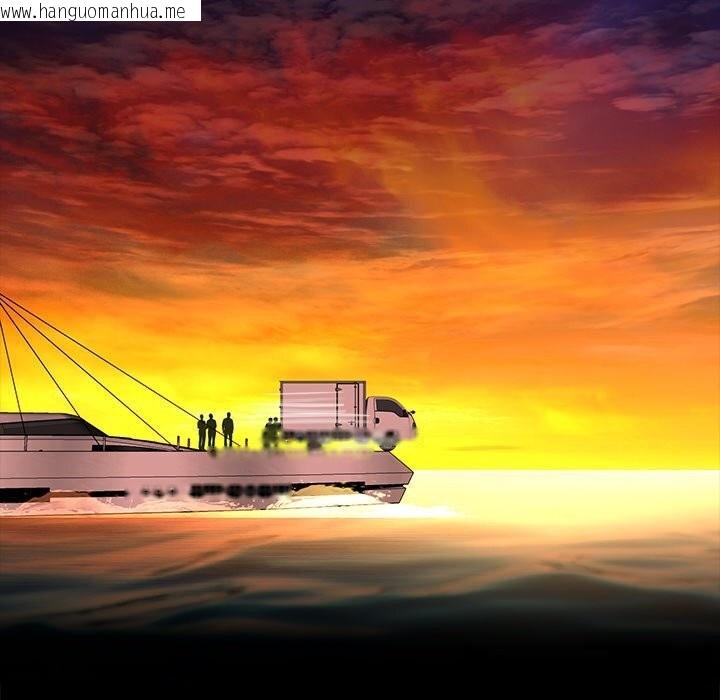Select the rightmost standing silhouette on deck
720x700 pixels.
[228, 430]
